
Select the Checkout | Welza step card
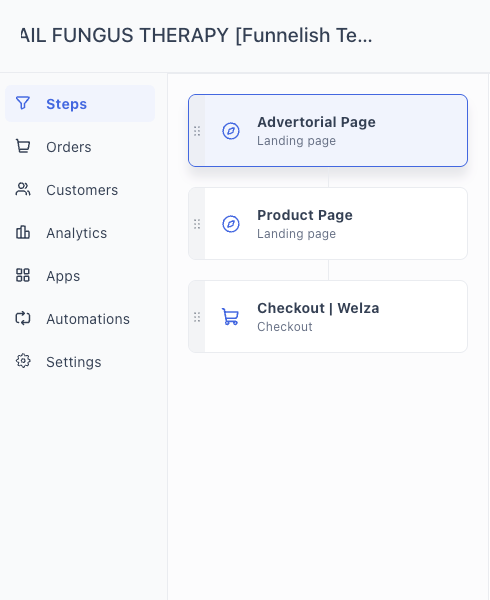[x=328, y=316]
